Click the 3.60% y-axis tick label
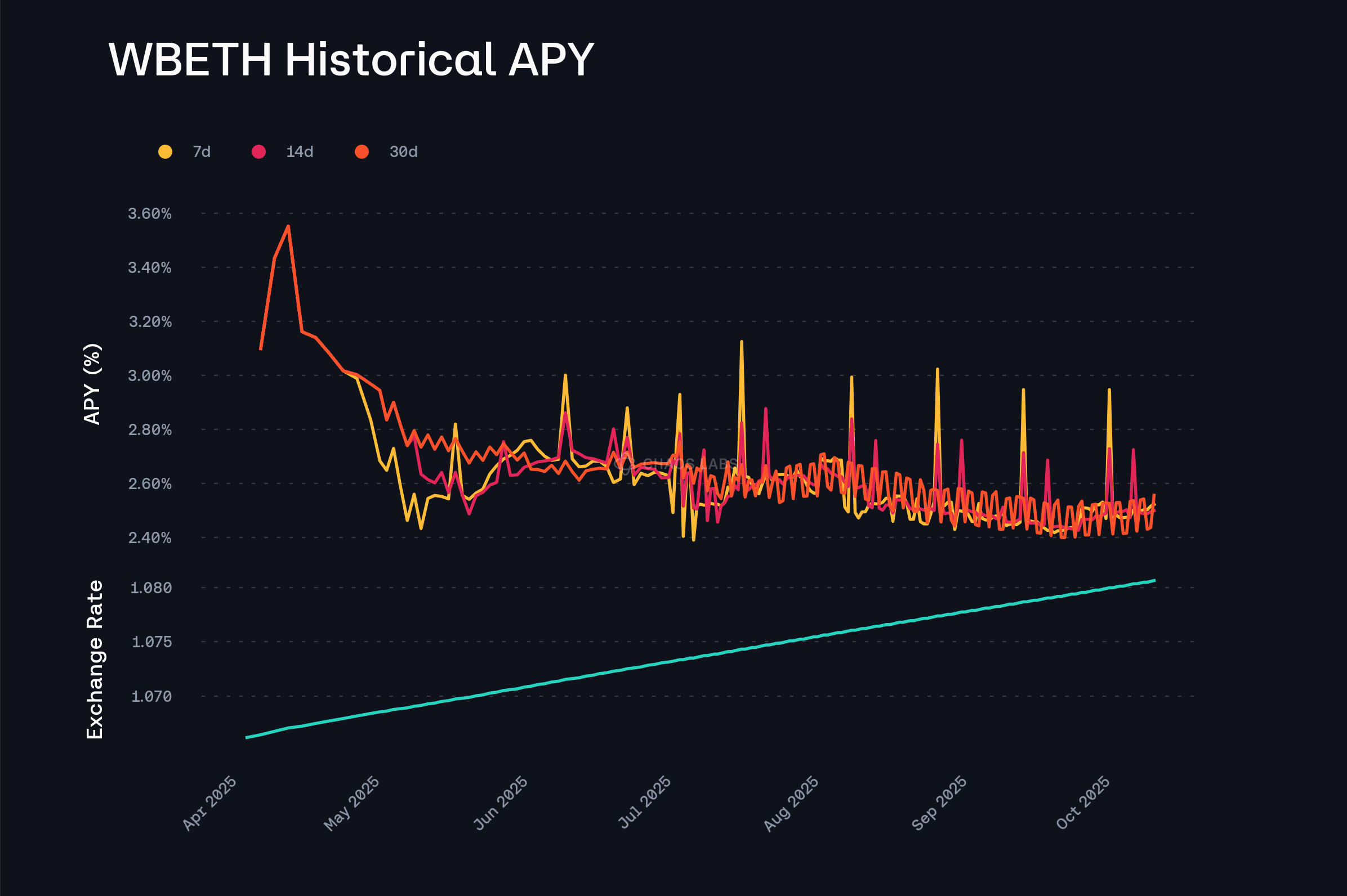Screen dimensions: 1347x896 click(x=149, y=214)
